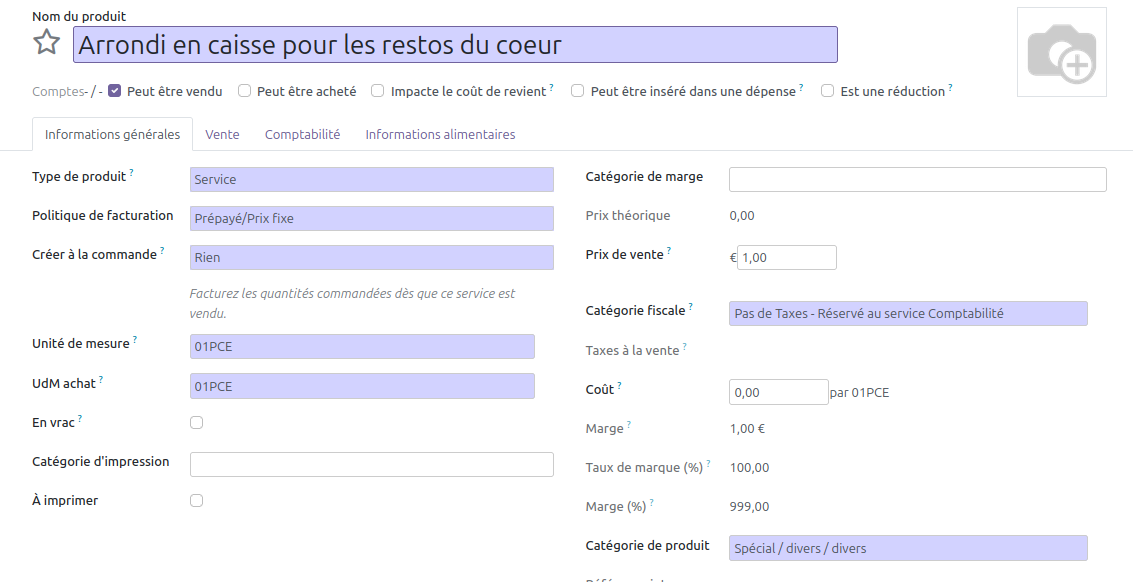Uncheck Peut être vendu
The height and width of the screenshot is (582, 1133).
[114, 91]
